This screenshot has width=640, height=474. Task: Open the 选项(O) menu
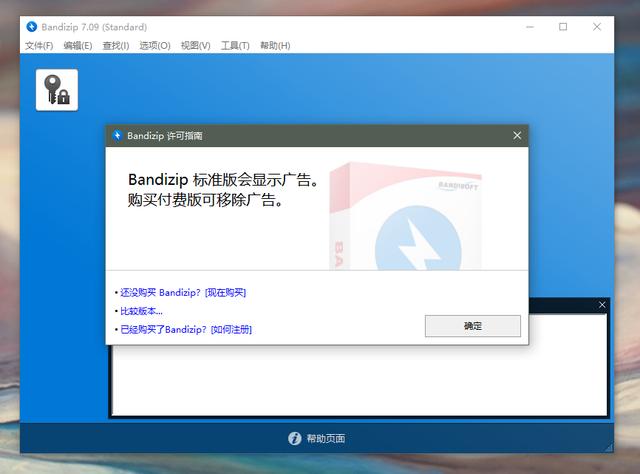pyautogui.click(x=155, y=45)
